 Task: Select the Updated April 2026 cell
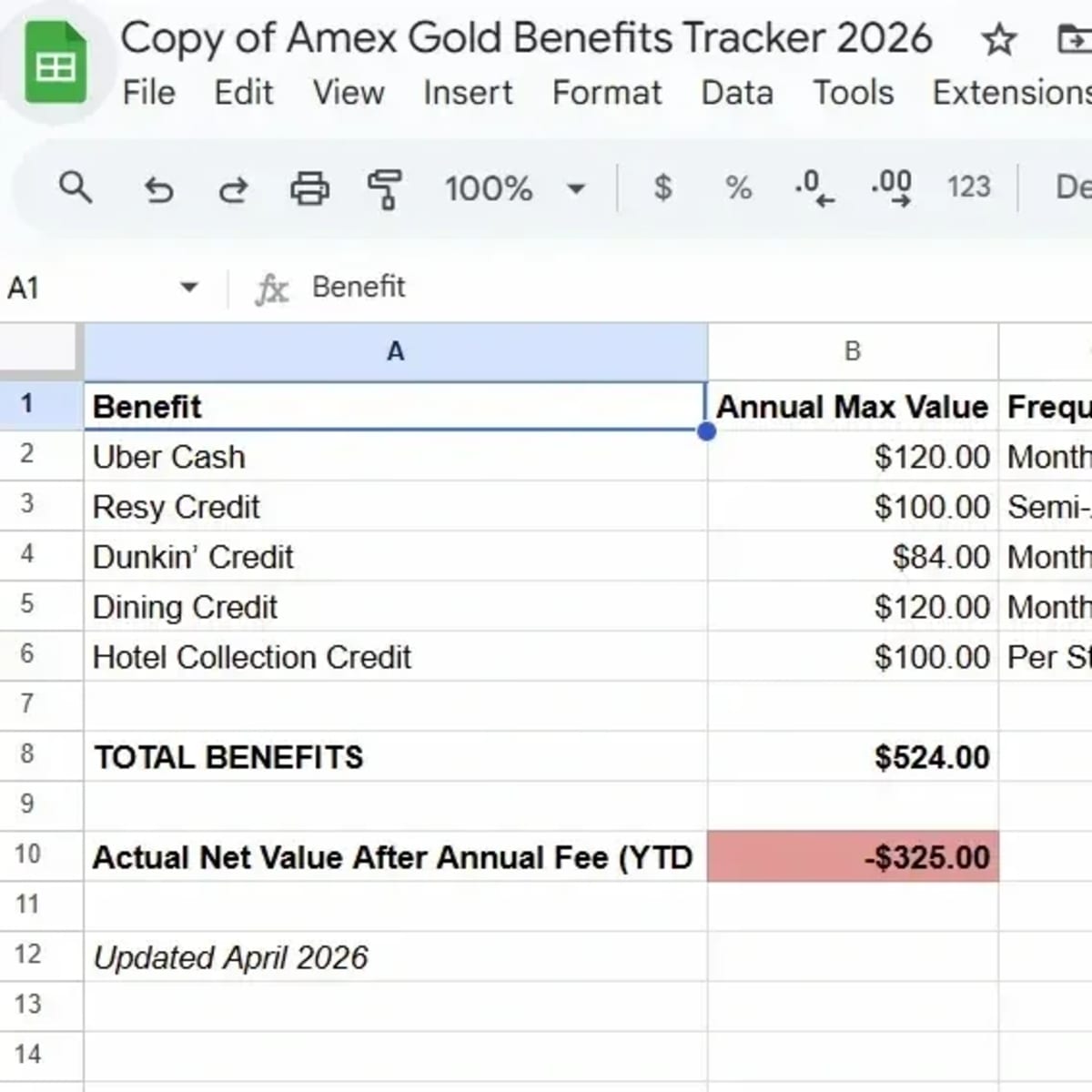396,956
